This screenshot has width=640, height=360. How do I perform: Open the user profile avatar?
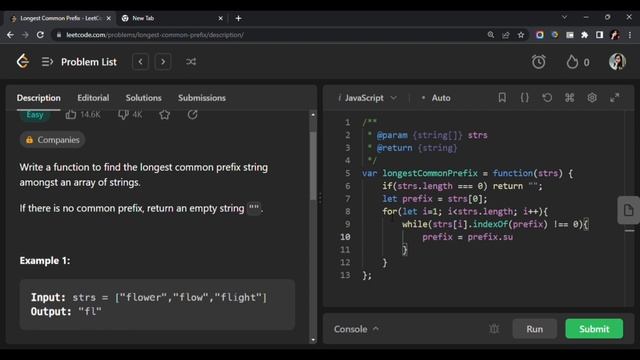[617, 62]
